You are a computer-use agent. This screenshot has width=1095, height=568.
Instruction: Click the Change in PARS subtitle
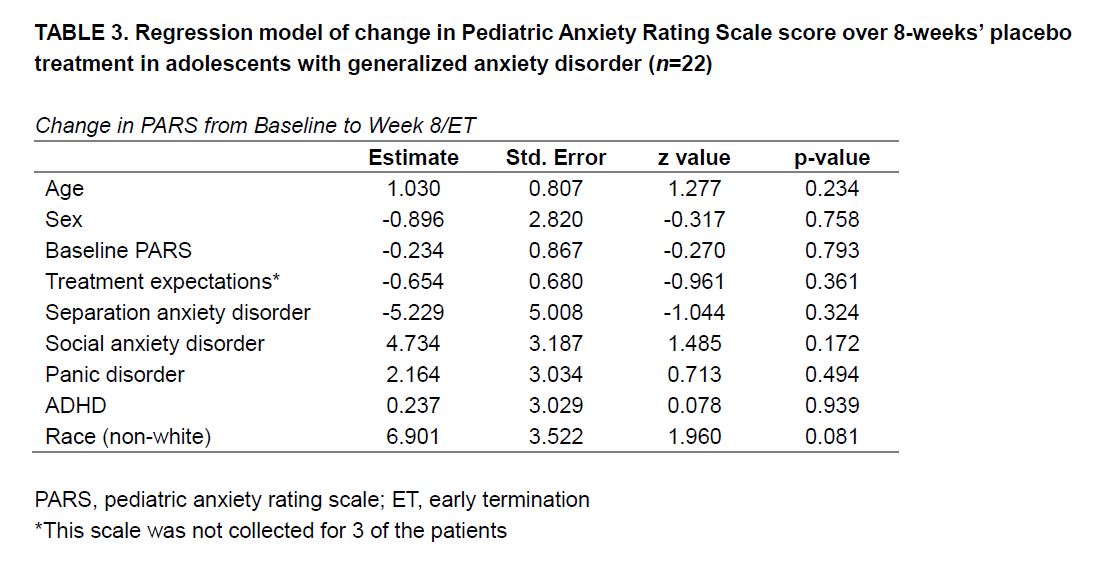pos(256,126)
